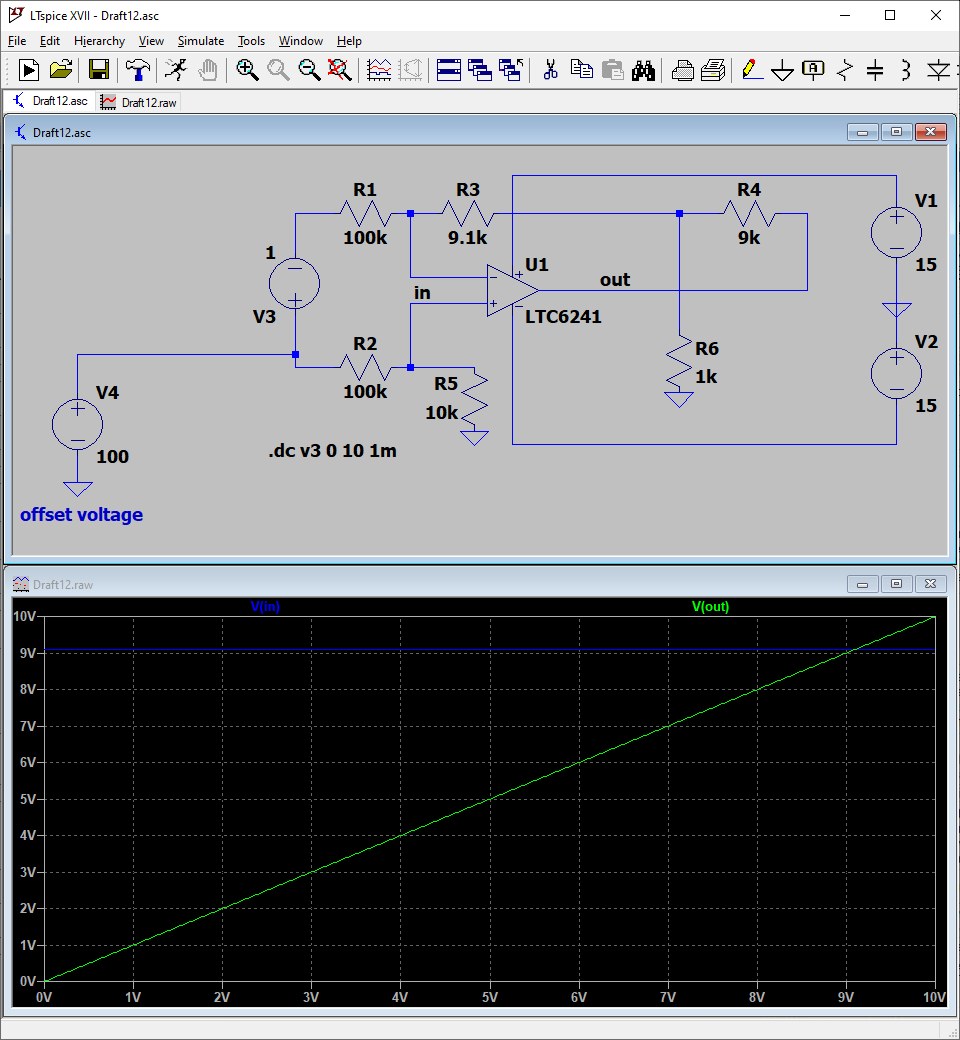Select the Label Net tool

click(813, 70)
